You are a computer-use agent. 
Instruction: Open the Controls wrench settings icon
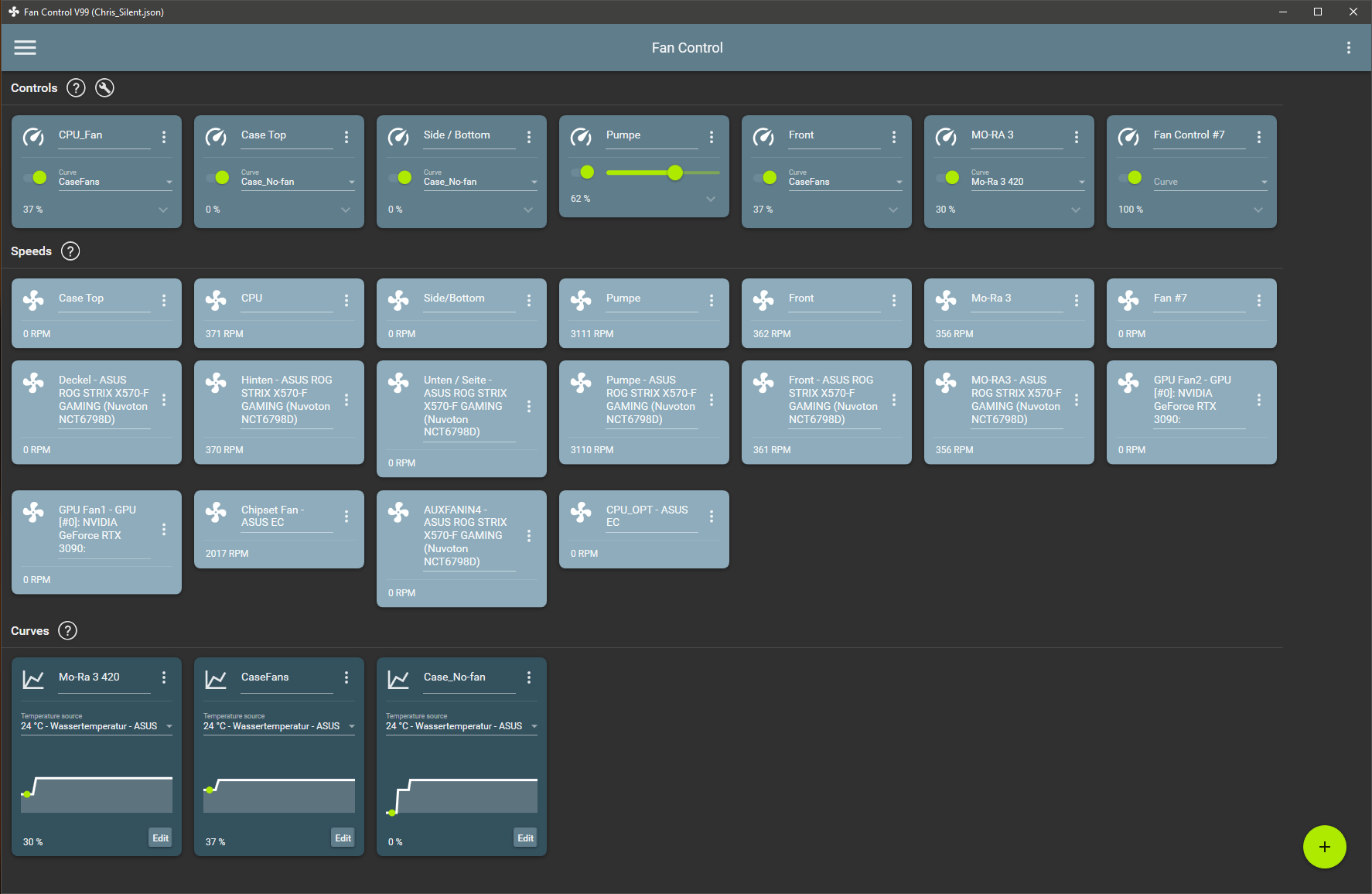tap(104, 88)
